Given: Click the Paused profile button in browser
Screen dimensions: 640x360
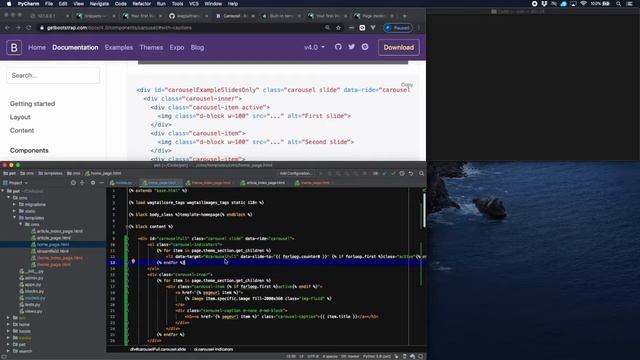Looking at the screenshot, I should point(398,28).
